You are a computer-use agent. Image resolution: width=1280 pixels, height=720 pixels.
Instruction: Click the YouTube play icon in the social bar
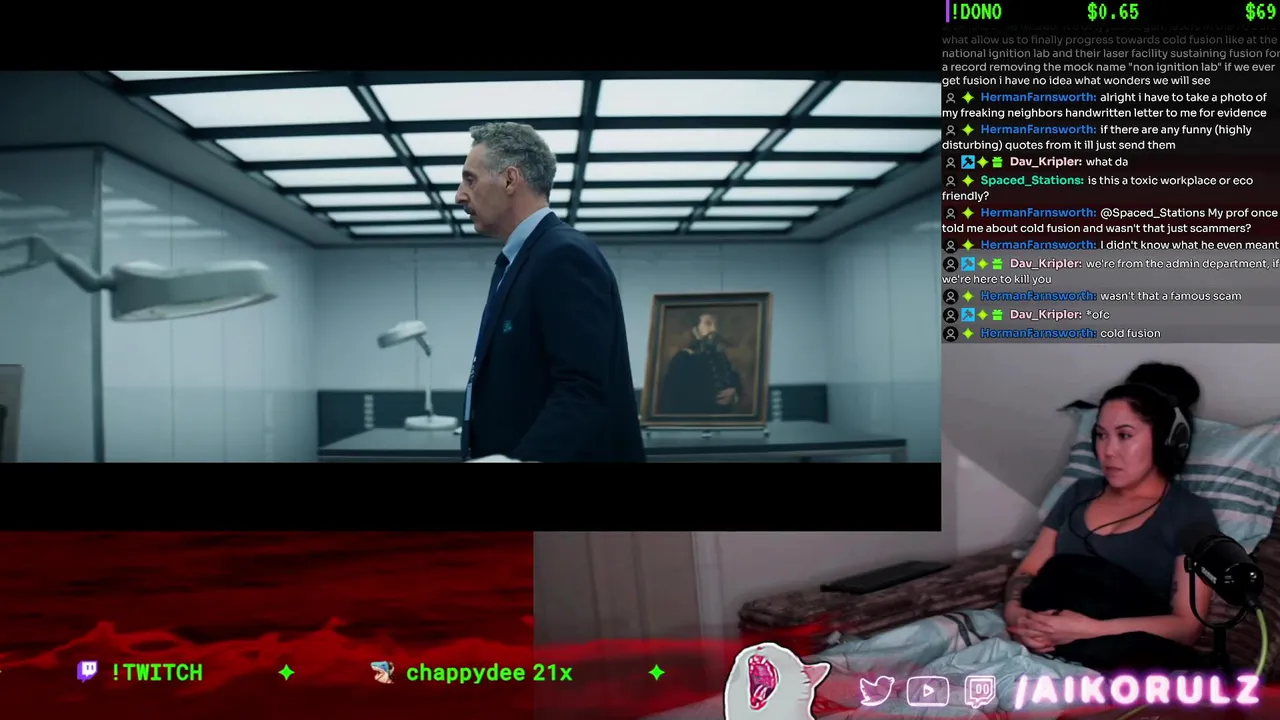(x=928, y=691)
